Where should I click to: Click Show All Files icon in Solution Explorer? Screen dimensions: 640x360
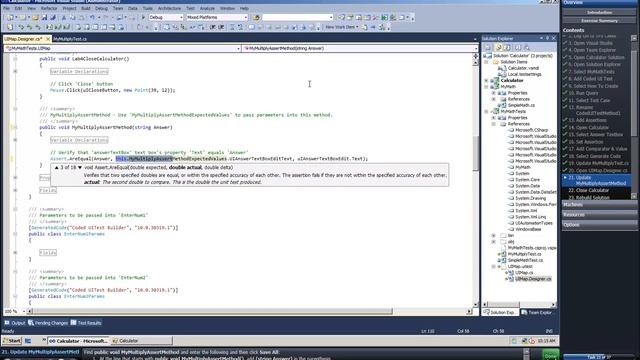pyautogui.click(x=499, y=47)
